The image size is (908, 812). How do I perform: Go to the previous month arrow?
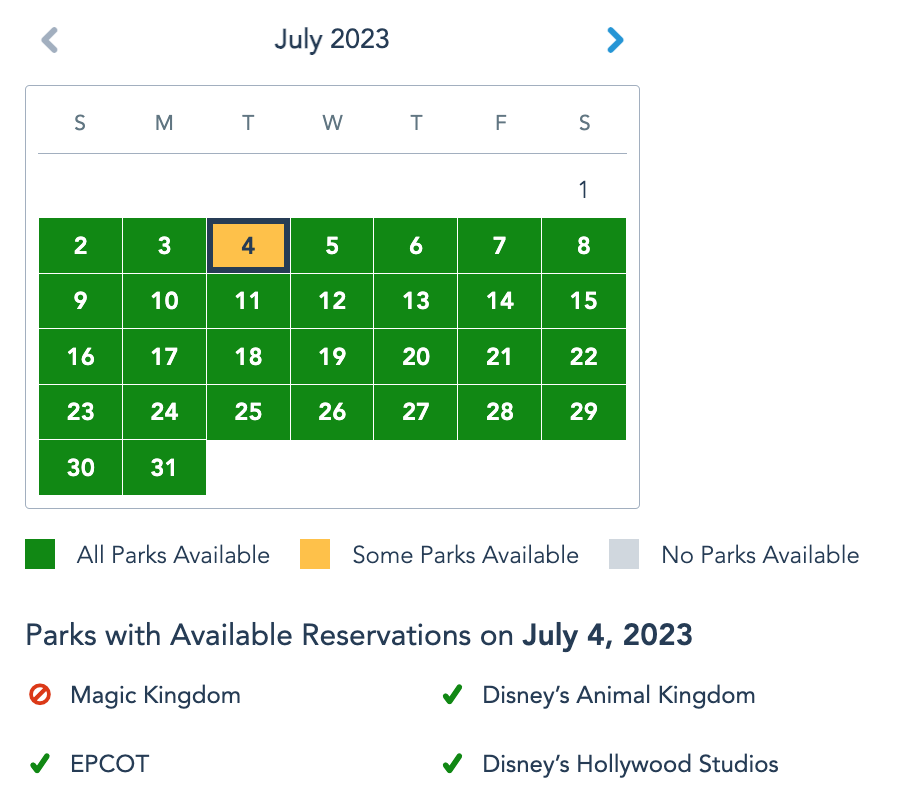point(50,40)
